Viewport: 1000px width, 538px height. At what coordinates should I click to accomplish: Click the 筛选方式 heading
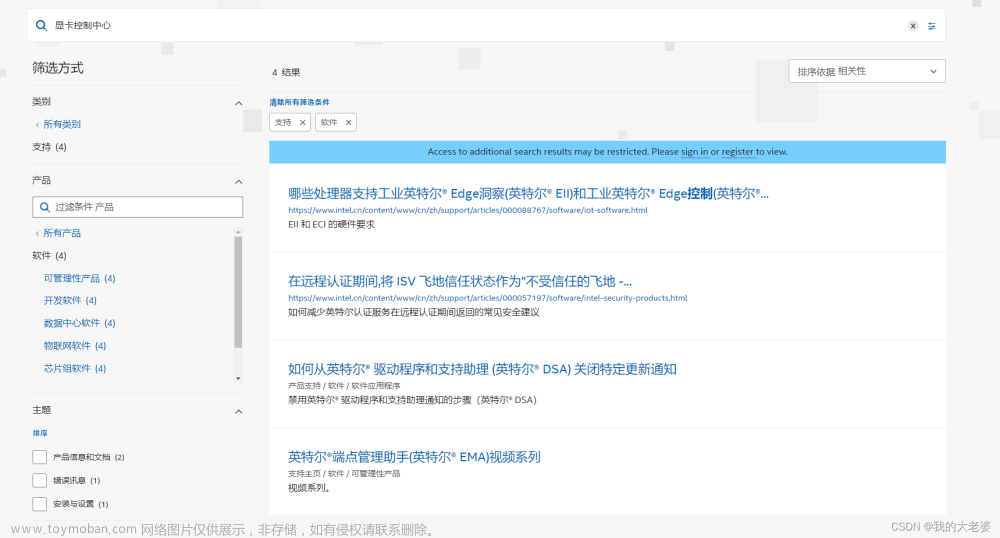click(x=58, y=68)
